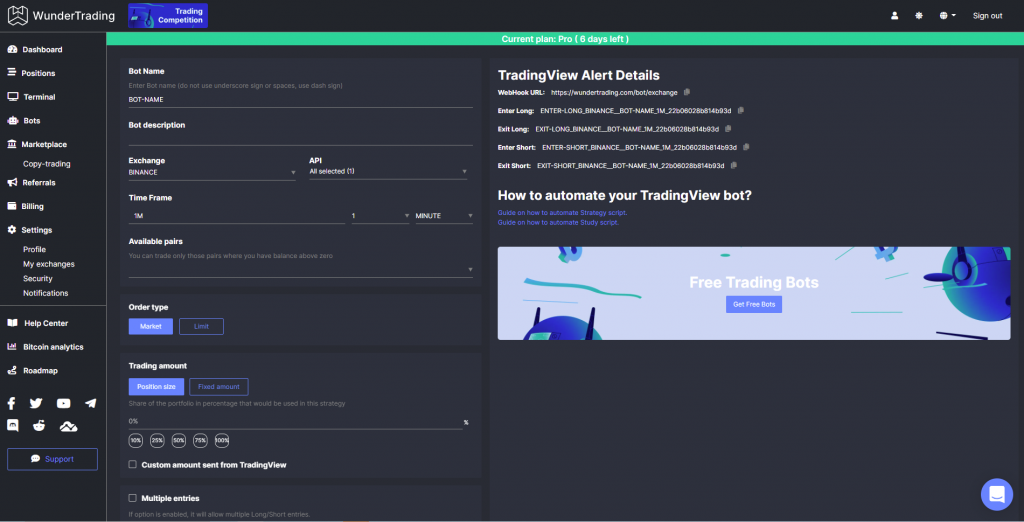Image resolution: width=1024 pixels, height=522 pixels.
Task: Copy the Exit Short alert code
Action: click(x=733, y=165)
